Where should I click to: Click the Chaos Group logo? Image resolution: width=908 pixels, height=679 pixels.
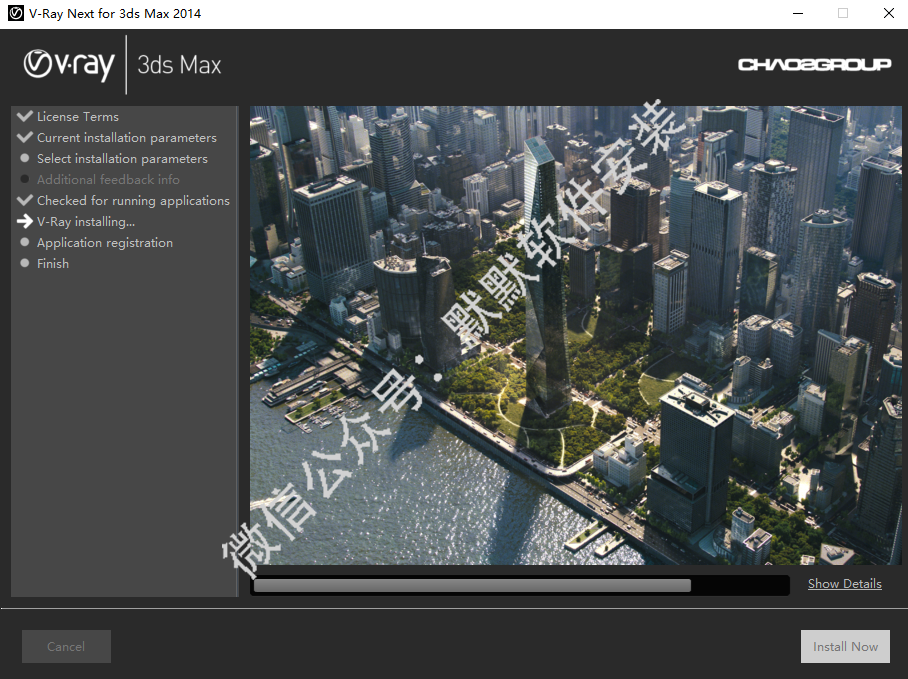pos(814,65)
